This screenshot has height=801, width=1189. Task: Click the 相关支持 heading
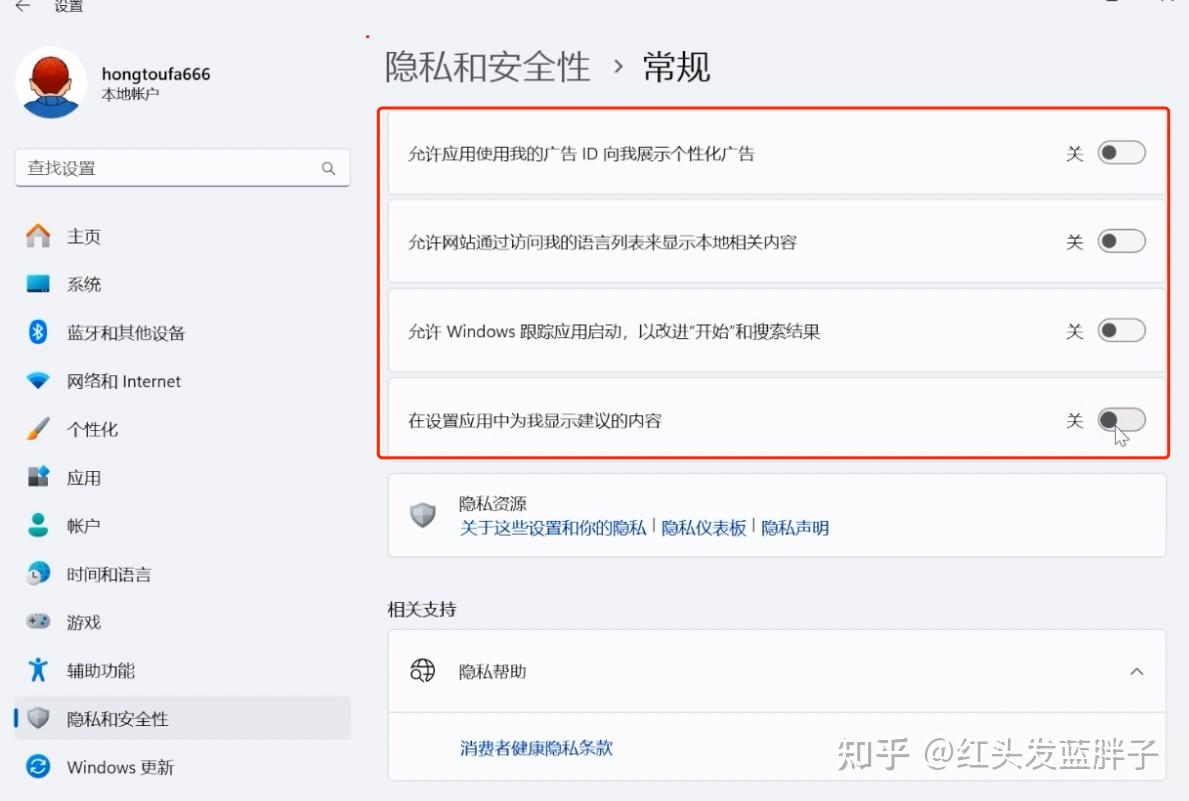click(422, 609)
